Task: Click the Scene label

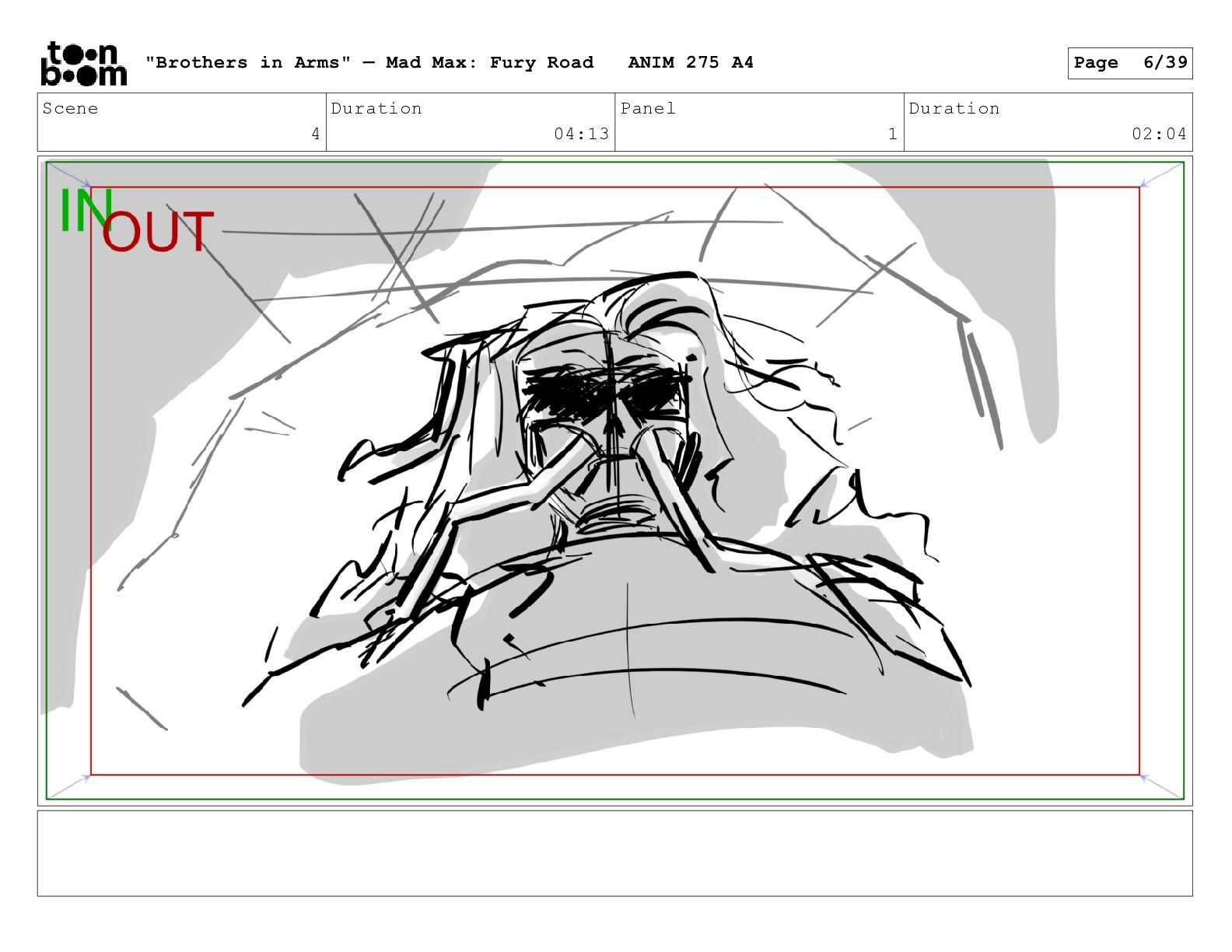Action: (70, 108)
